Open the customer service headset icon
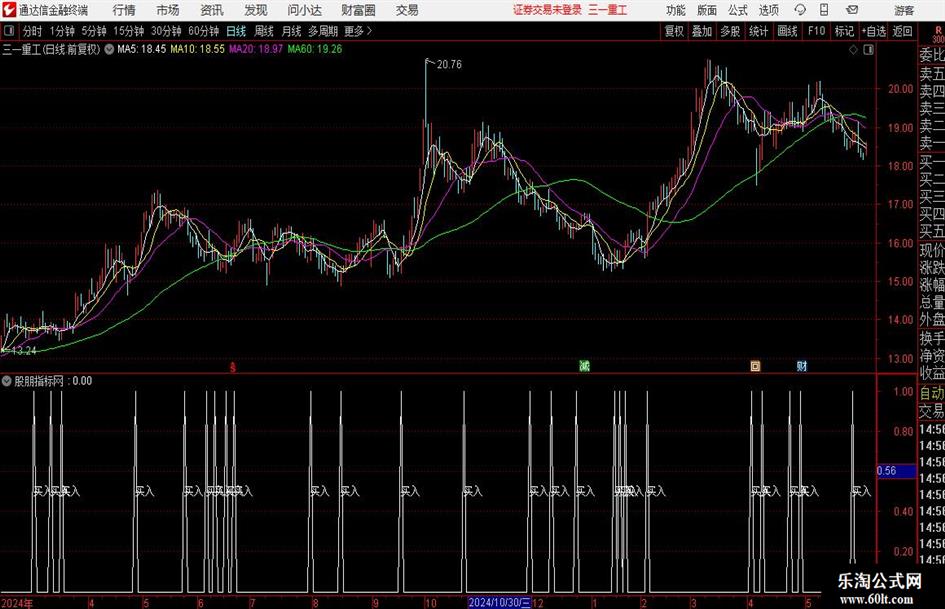Viewport: 945px width, 609px height. (x=800, y=10)
